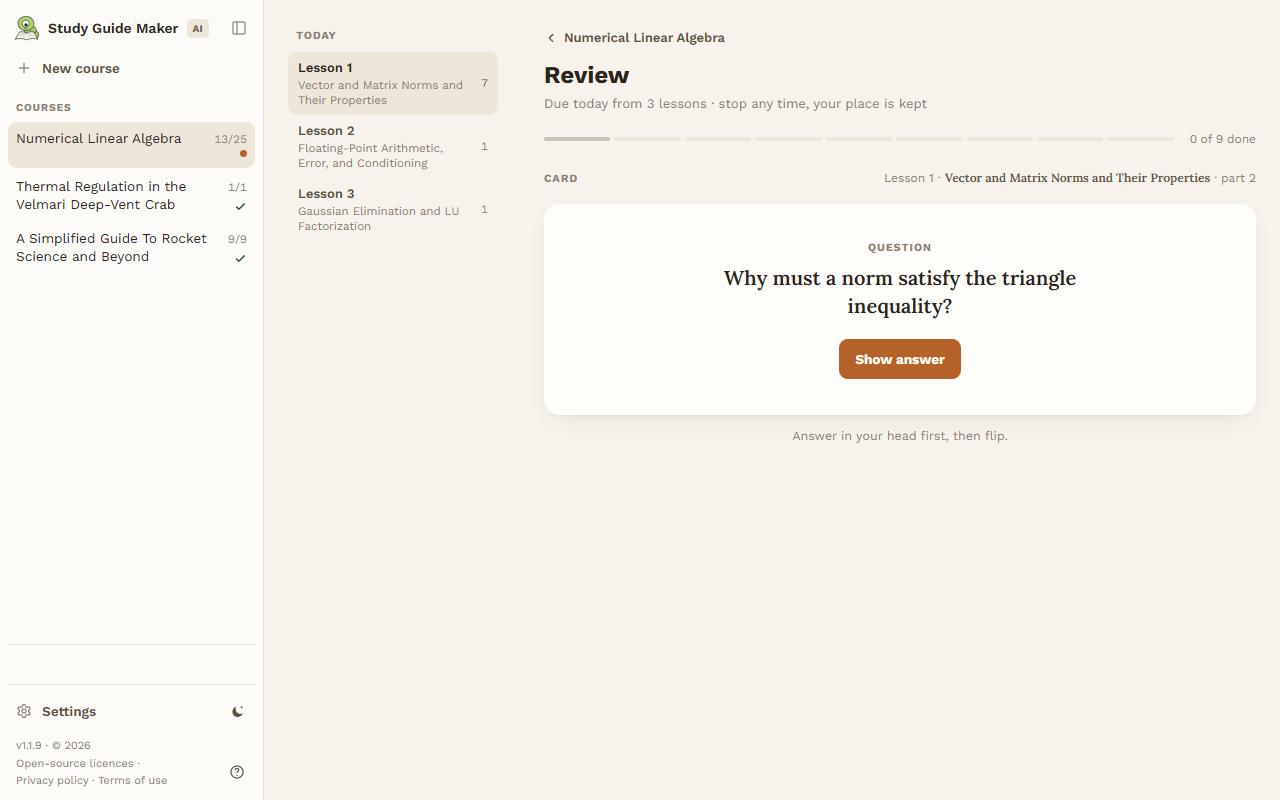
Task: Click the 7 due count on Lesson 1
Action: (x=485, y=84)
